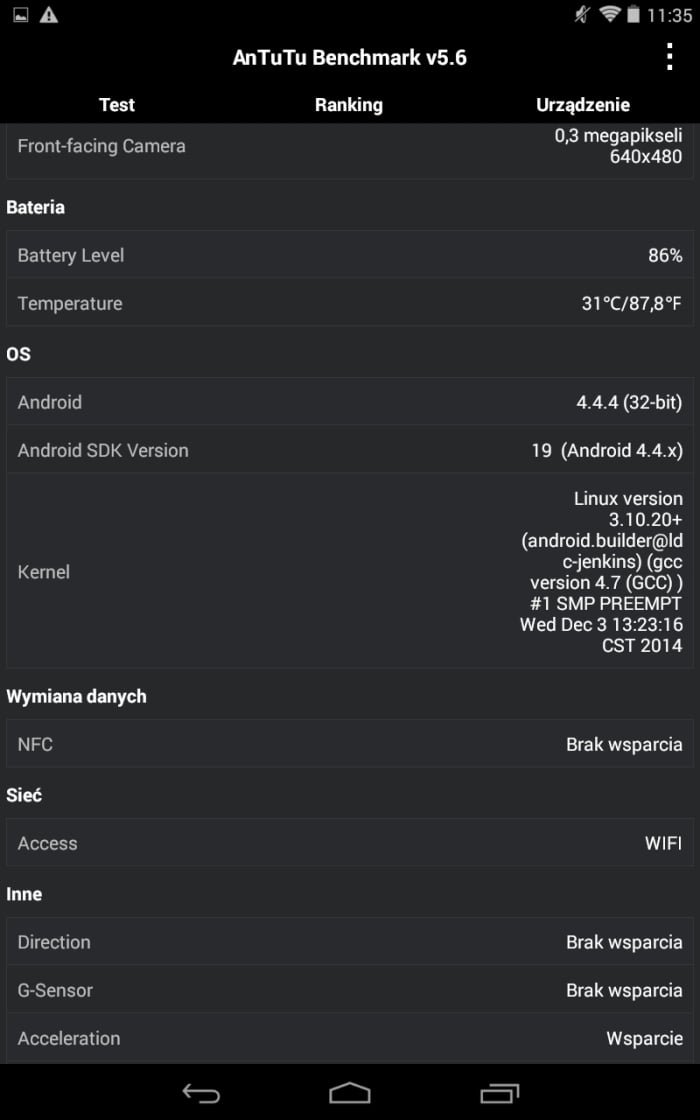The height and width of the screenshot is (1120, 700).
Task: Tap the NFC support row
Action: 350,744
